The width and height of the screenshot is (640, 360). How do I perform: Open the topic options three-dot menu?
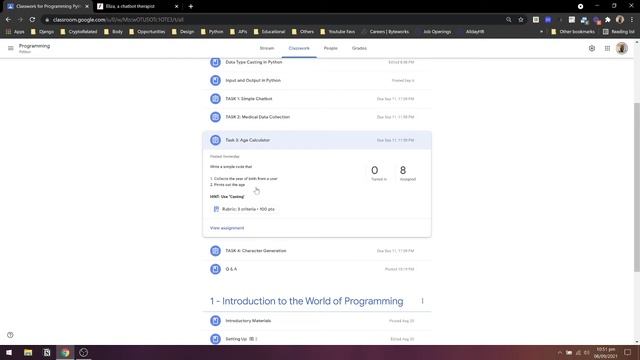coord(422,301)
